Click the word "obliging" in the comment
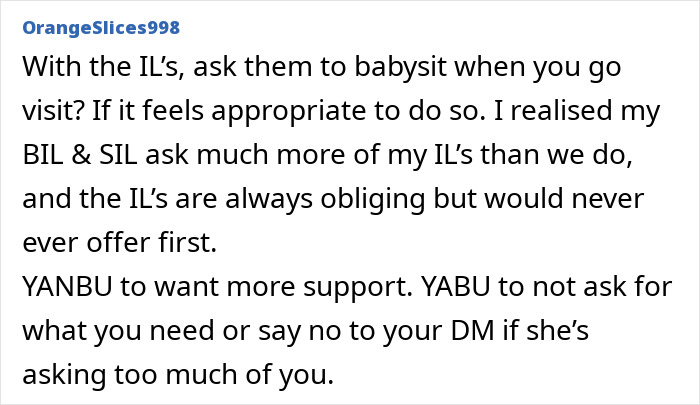The height and width of the screenshot is (405, 700). (x=373, y=199)
